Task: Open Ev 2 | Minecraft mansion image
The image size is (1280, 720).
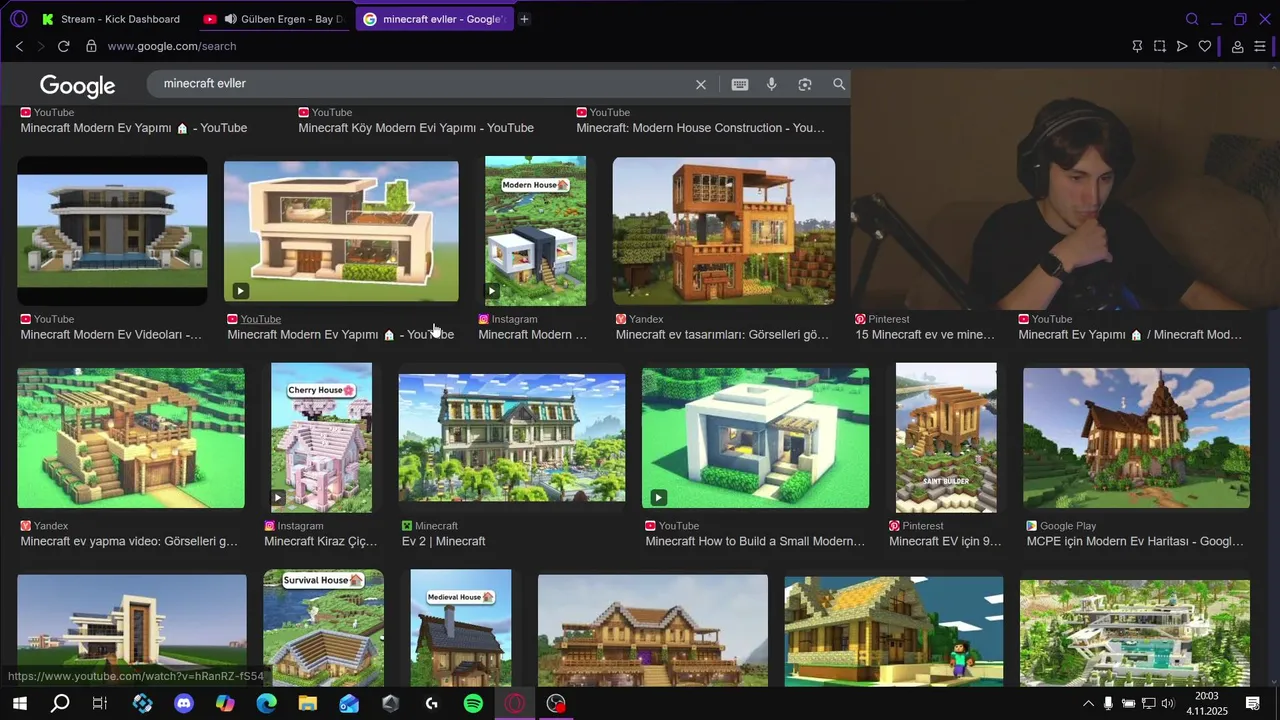Action: pos(512,438)
